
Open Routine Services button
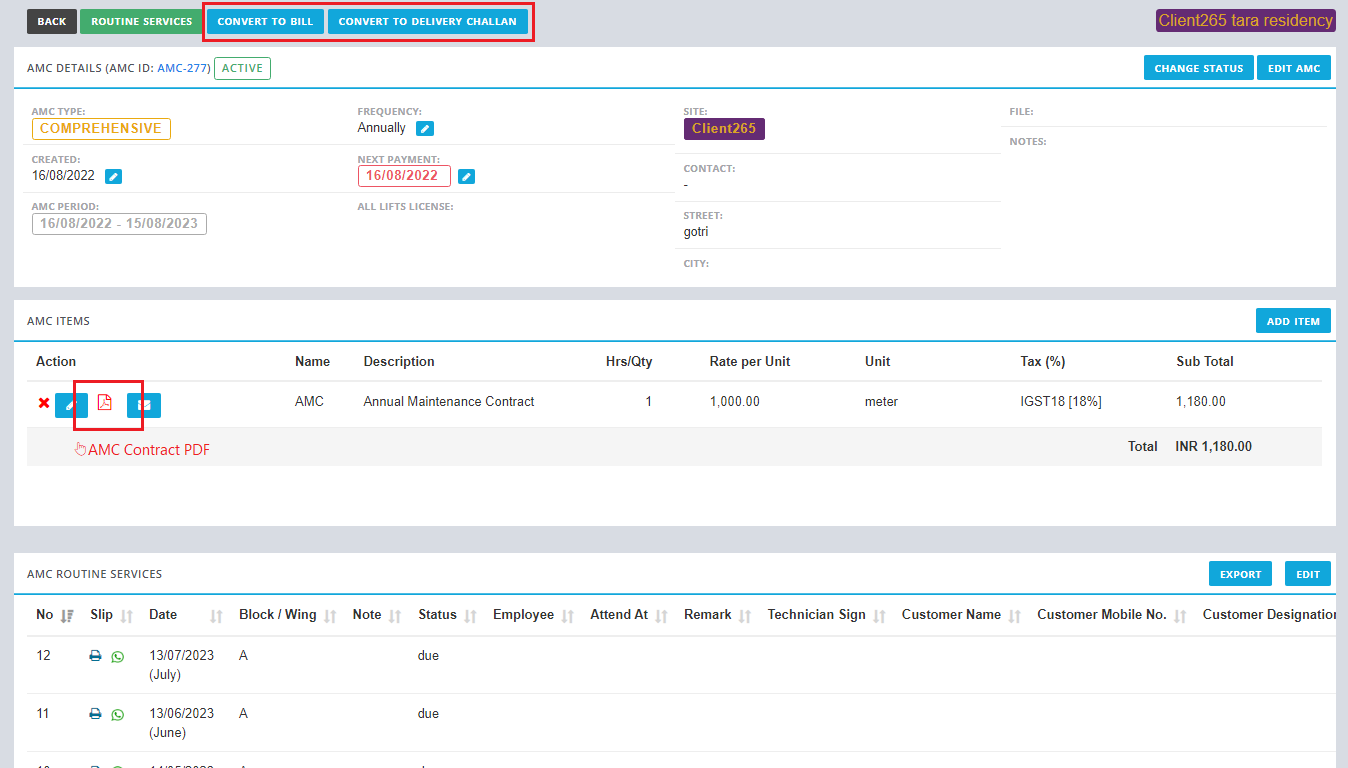[142, 22]
